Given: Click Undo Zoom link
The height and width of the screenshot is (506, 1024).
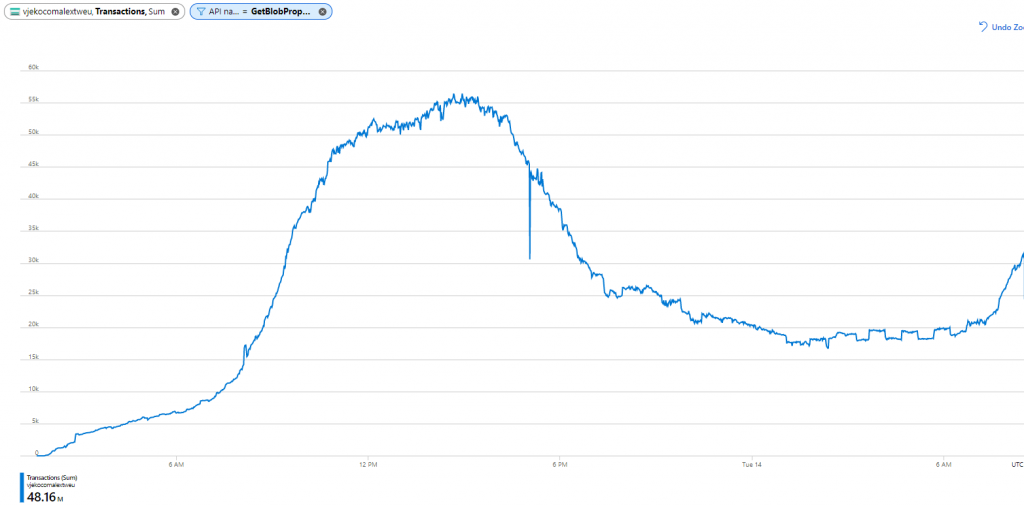Looking at the screenshot, I should point(1008,27).
